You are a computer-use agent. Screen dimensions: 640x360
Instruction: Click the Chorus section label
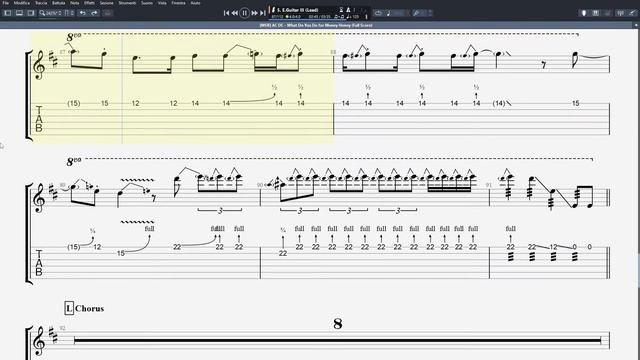[89, 309]
